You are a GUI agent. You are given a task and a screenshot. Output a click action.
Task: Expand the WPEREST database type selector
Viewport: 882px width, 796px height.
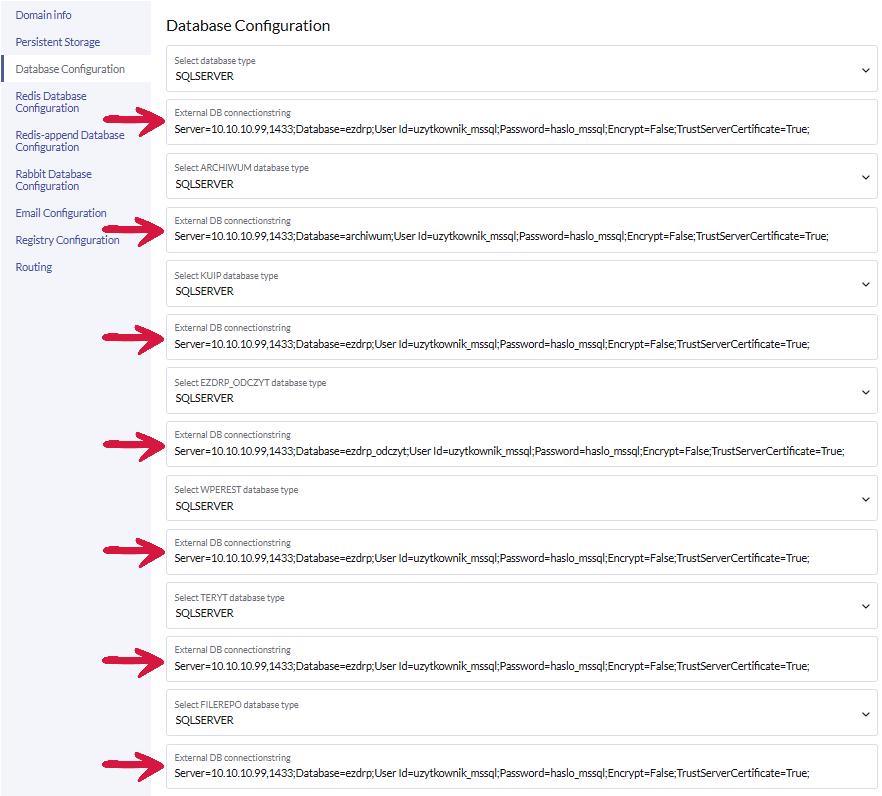520,499
